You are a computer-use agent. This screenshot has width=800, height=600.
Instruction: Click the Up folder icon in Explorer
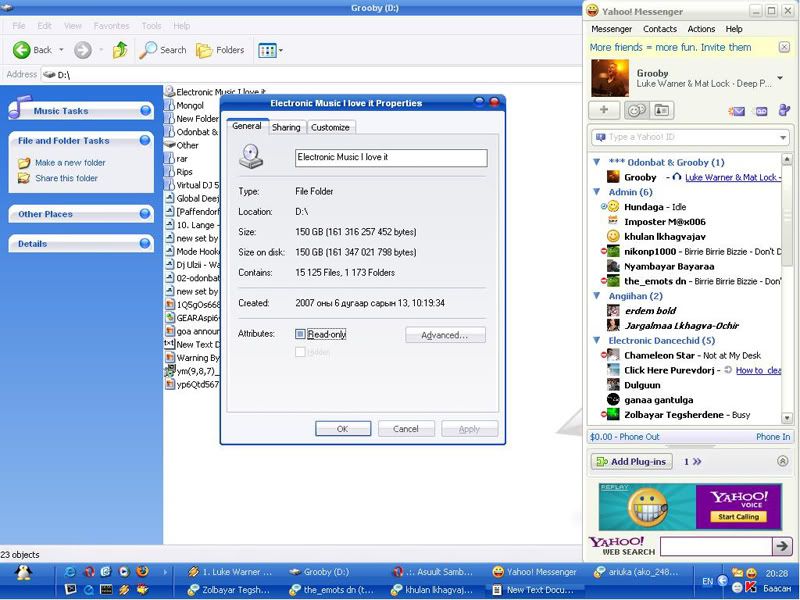(120, 49)
